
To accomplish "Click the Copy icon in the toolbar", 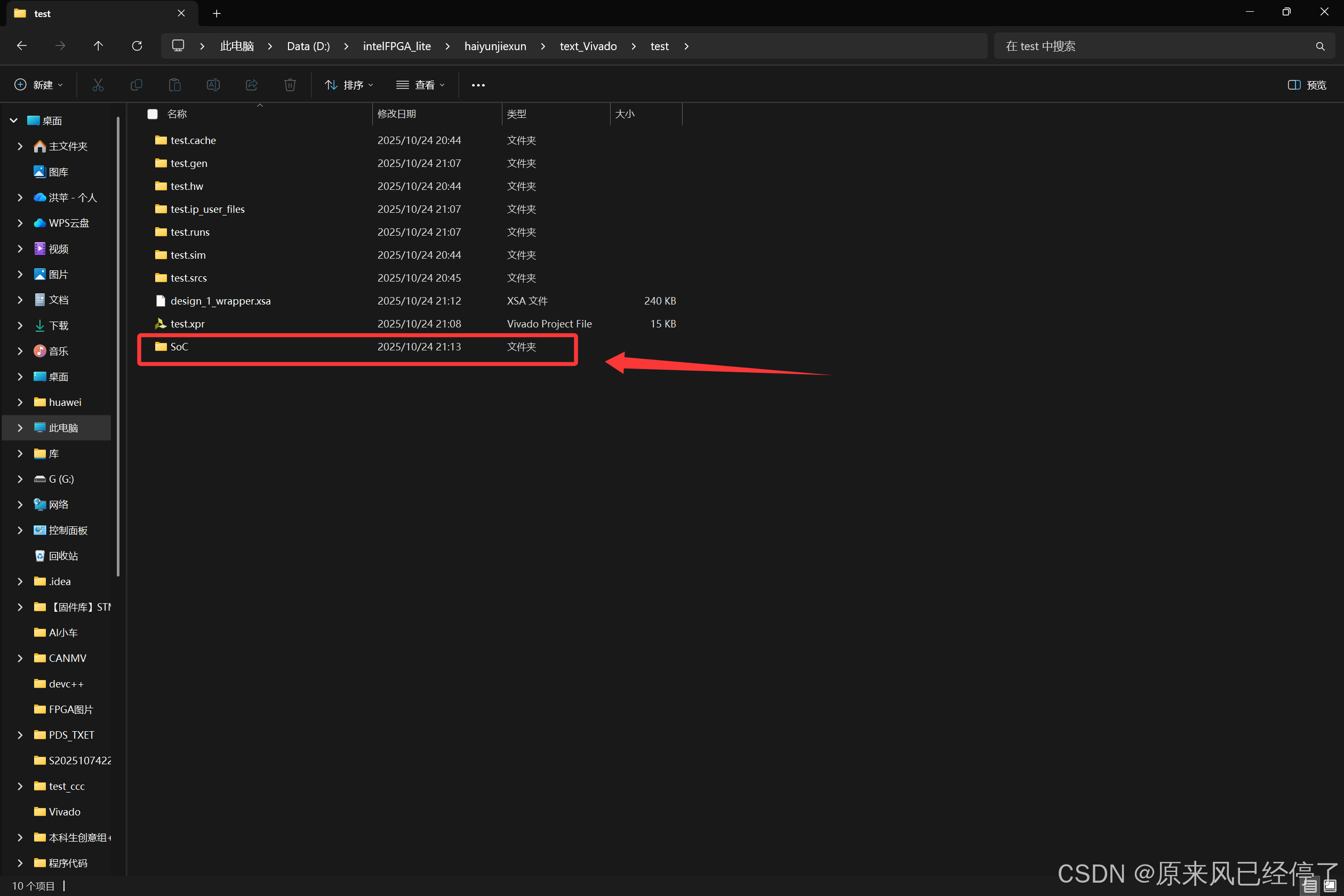I will click(x=136, y=85).
